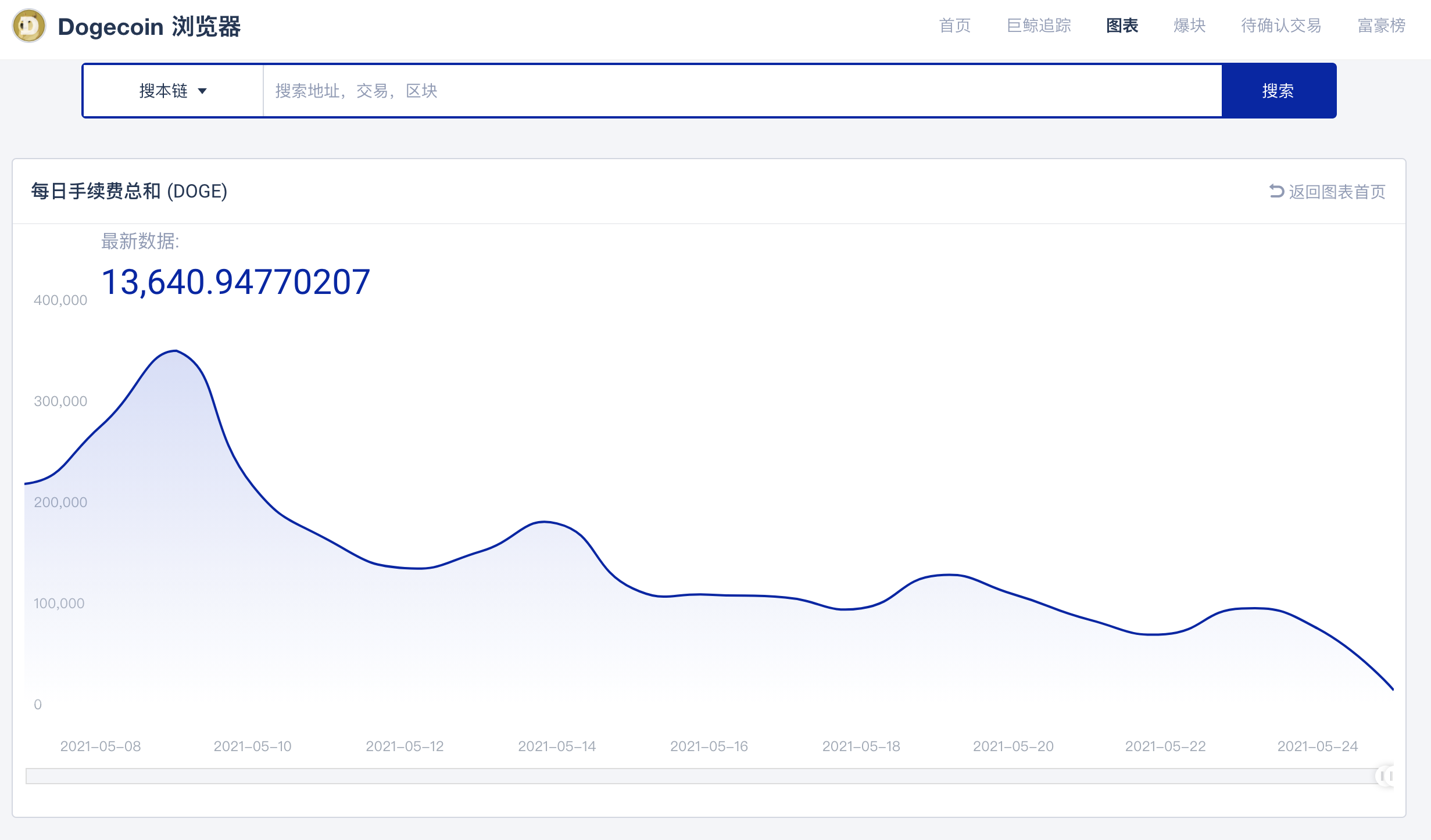Viewport: 1431px width, 840px height.
Task: Click the 最新数据: label
Action: 141,241
